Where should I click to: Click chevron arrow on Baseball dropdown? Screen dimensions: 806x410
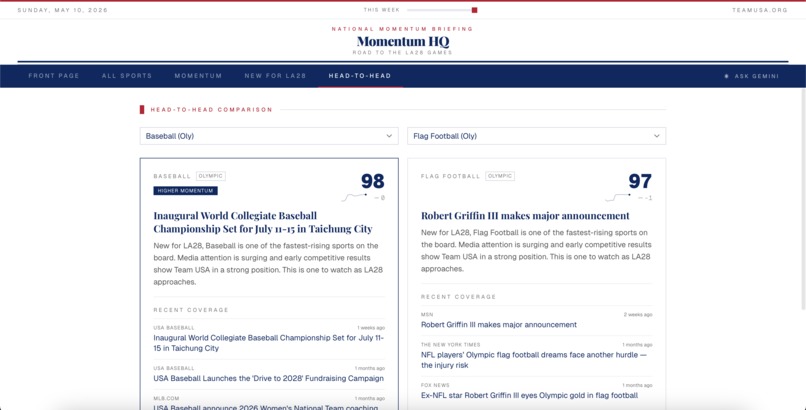pos(389,136)
